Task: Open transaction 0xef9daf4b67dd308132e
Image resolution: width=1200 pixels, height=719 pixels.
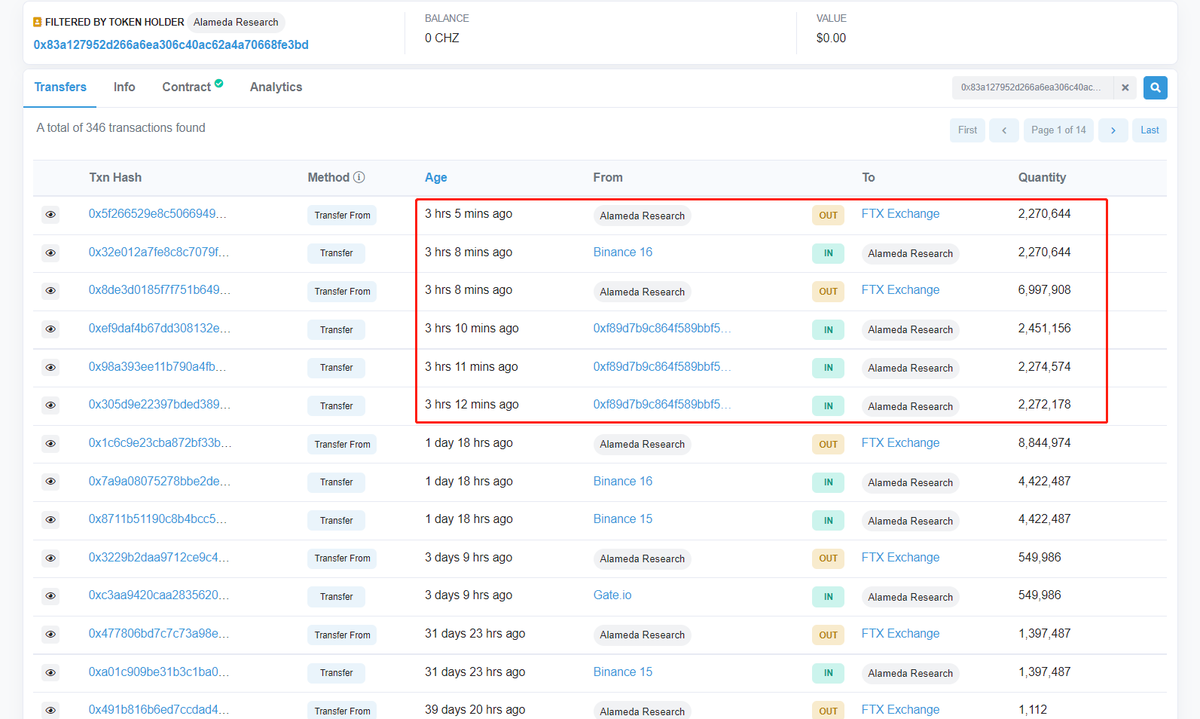Action: coord(159,328)
